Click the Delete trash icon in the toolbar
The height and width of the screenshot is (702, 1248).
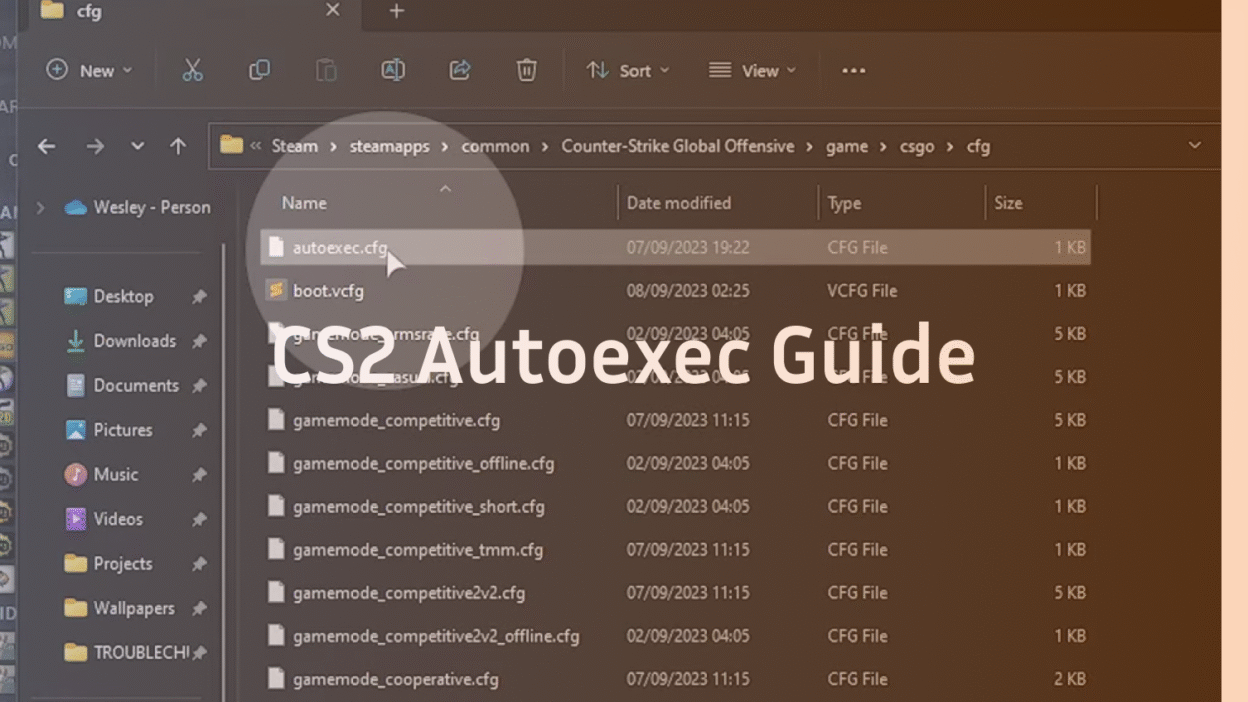pyautogui.click(x=526, y=70)
